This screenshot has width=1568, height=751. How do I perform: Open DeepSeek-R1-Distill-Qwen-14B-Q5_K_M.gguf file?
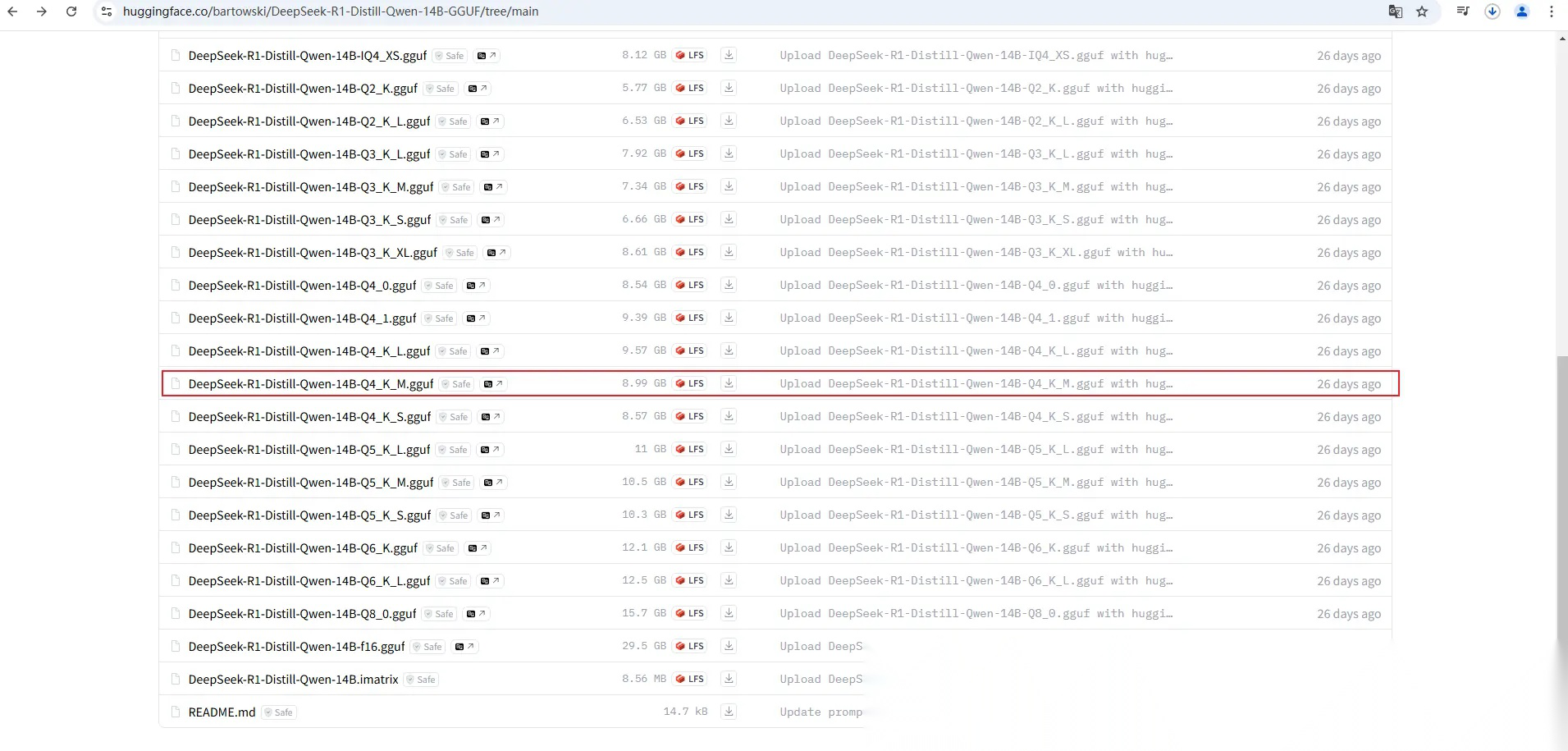311,483
